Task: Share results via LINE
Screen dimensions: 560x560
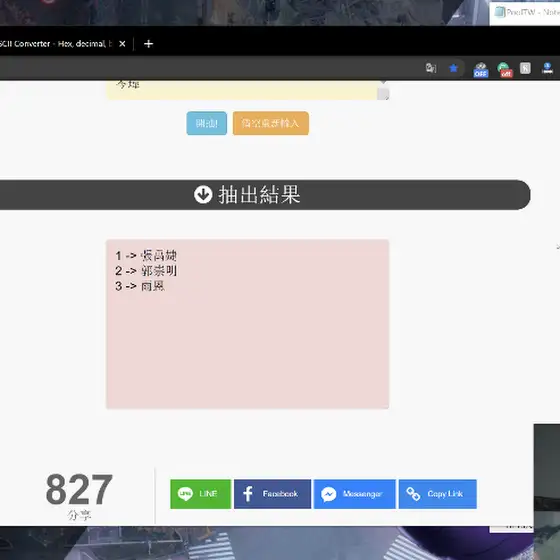Action: pyautogui.click(x=200, y=494)
